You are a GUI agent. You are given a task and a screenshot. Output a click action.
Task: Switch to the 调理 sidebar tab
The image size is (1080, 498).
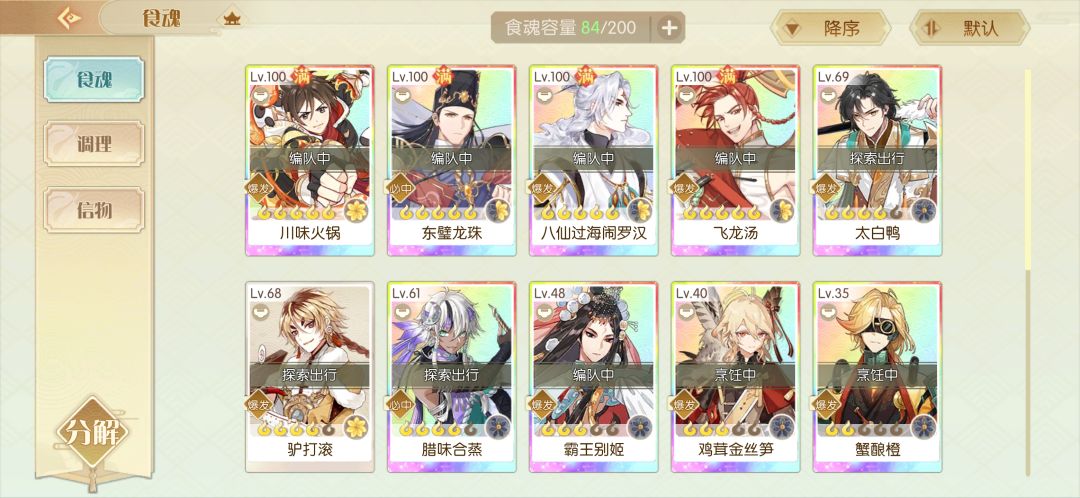94,144
